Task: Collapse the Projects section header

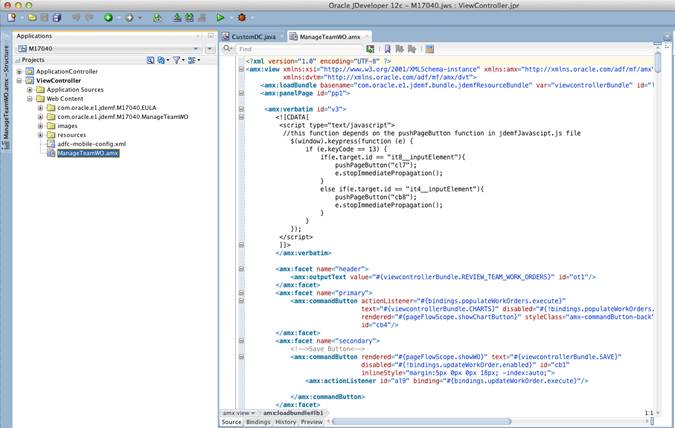Action: click(18, 60)
